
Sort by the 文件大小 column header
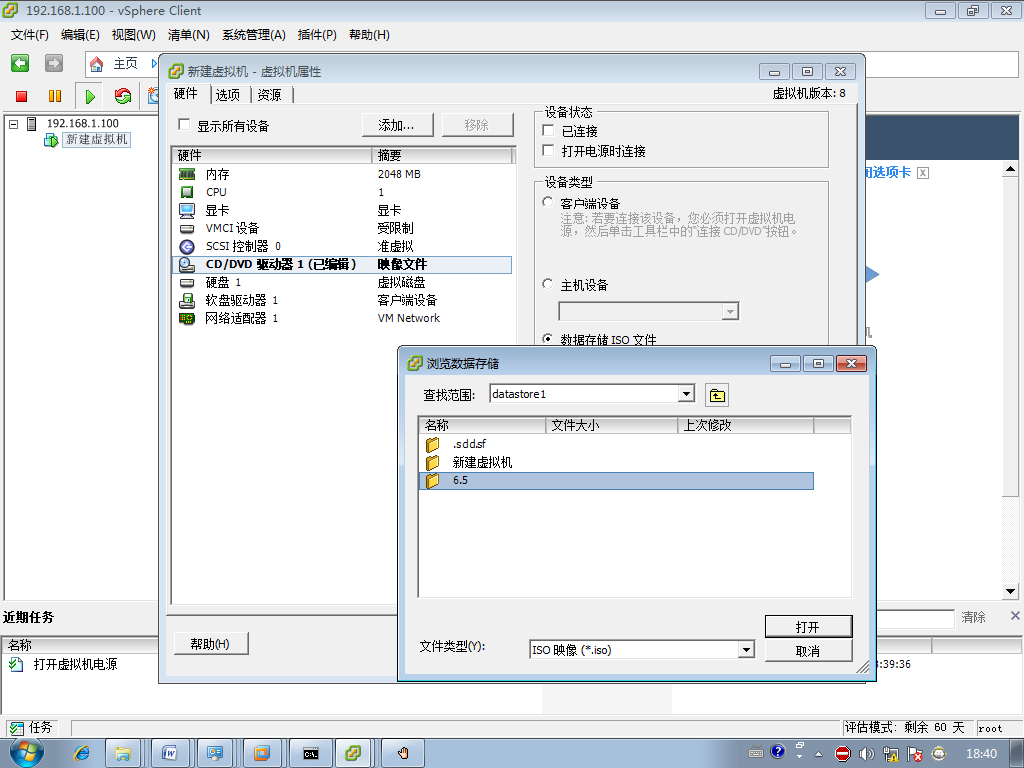(611, 425)
